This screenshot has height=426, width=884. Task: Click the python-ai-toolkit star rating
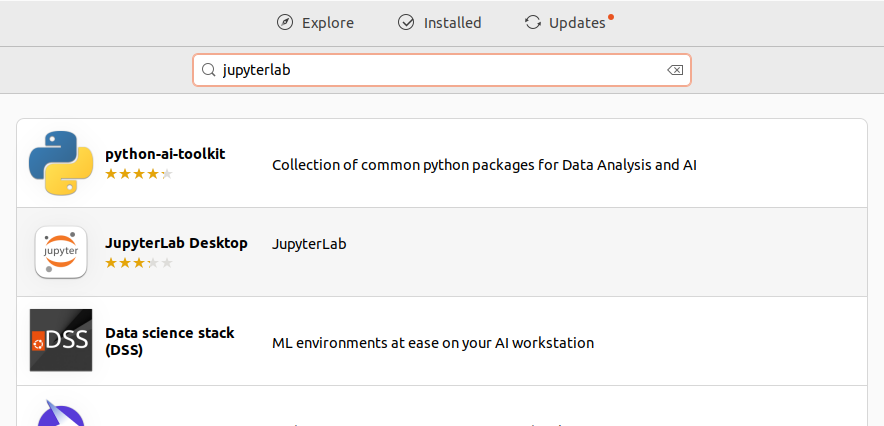pyautogui.click(x=139, y=174)
